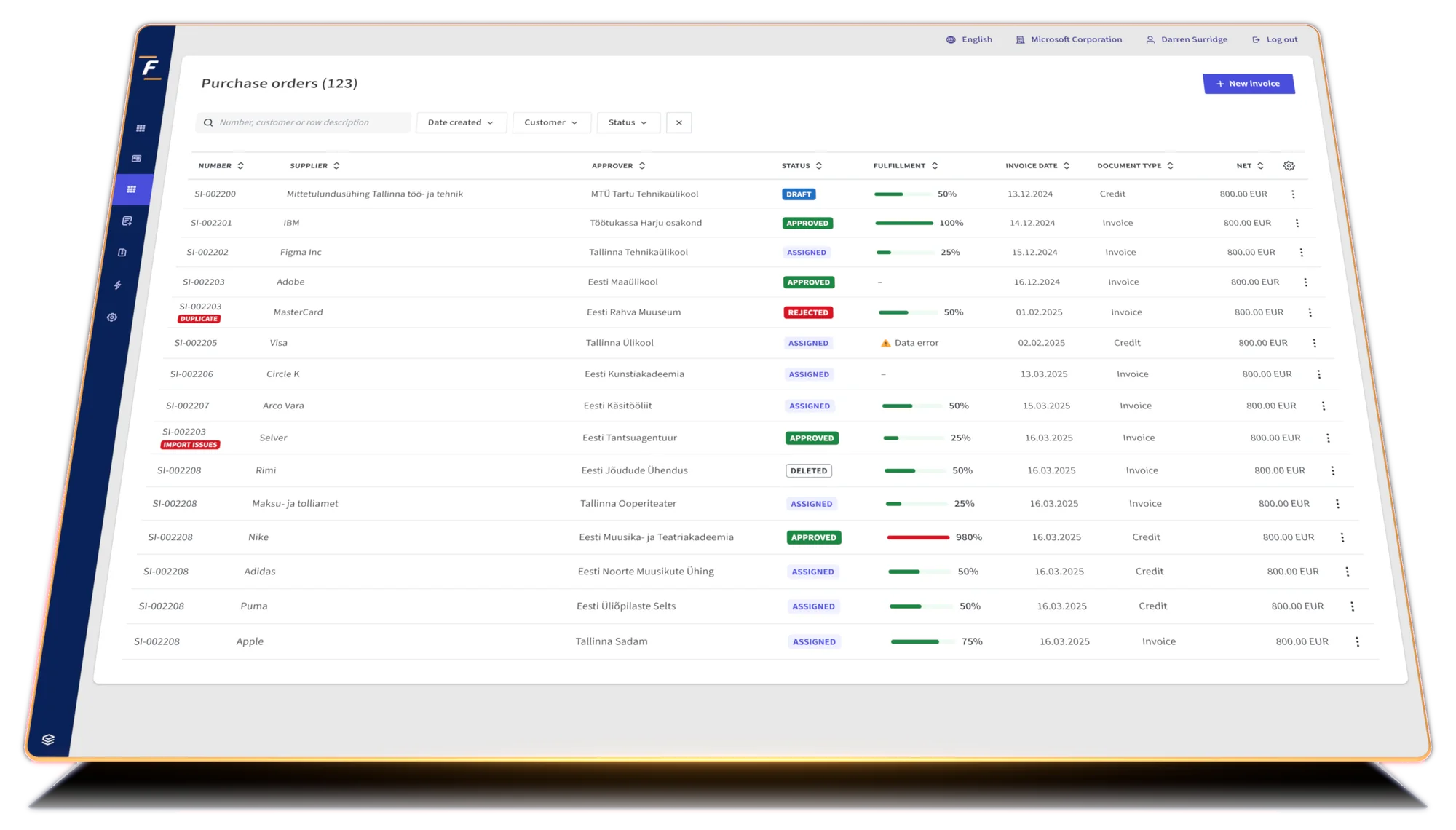
Task: Click the F logo in sidebar
Action: pos(150,68)
